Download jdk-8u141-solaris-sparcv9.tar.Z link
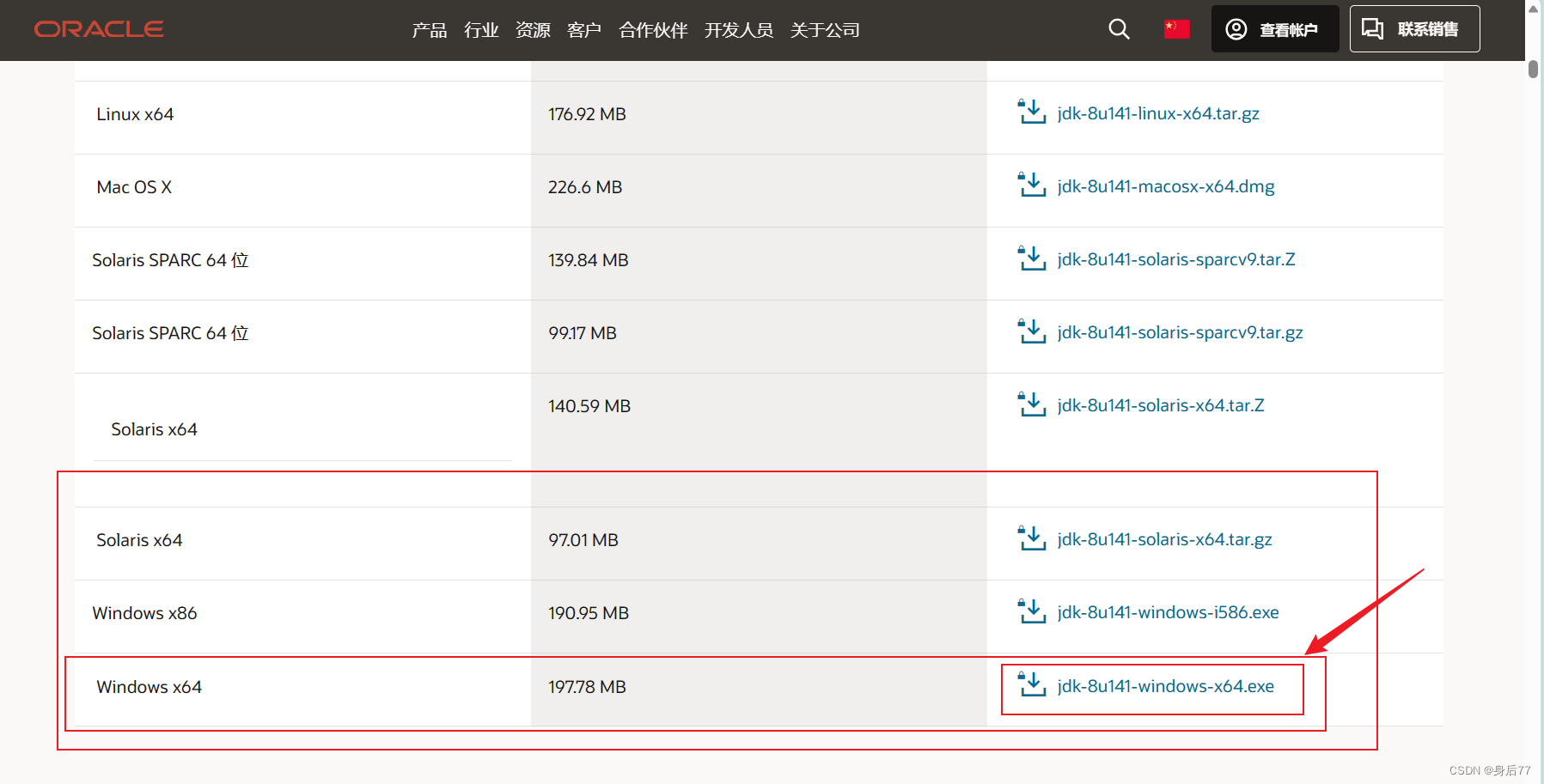 click(x=1176, y=259)
